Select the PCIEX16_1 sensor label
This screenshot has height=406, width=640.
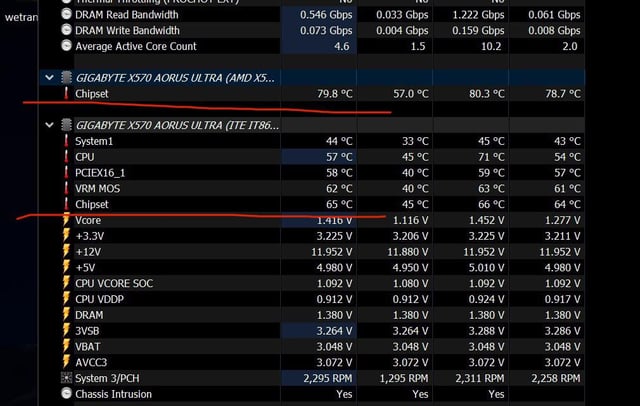pyautogui.click(x=100, y=173)
